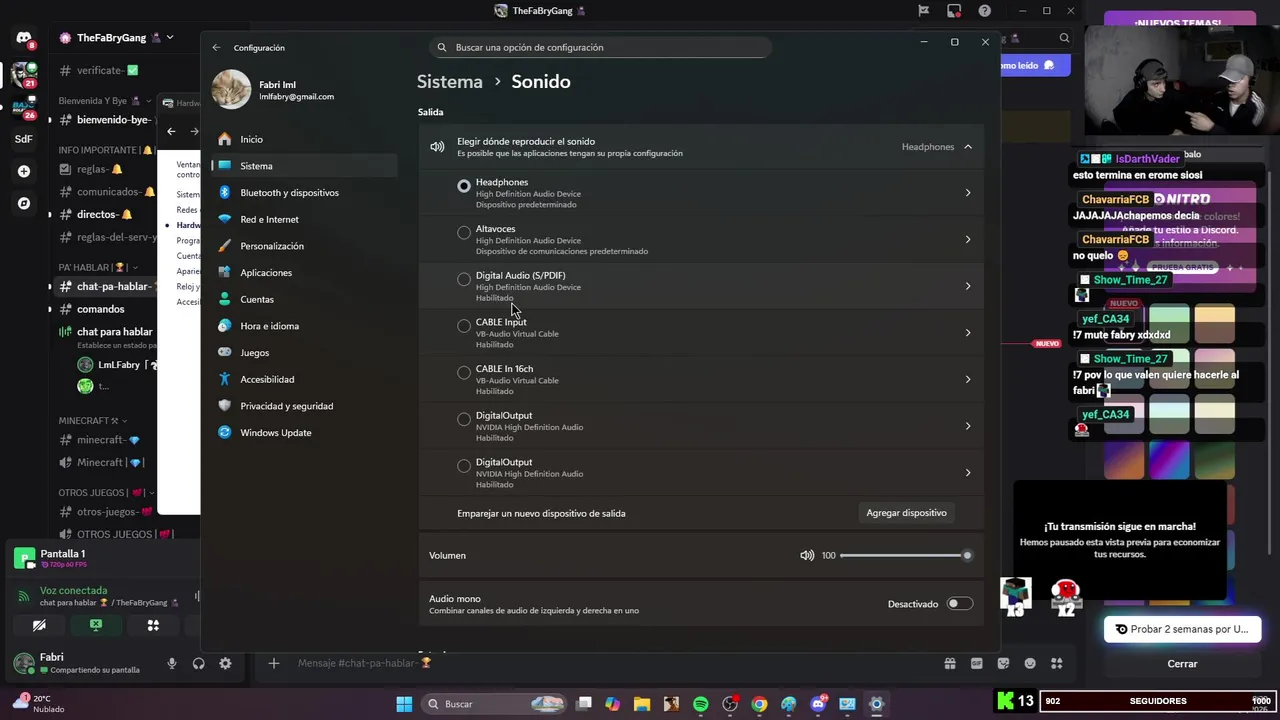Viewport: 1280px width, 720px height.
Task: Click Probar 2 semanas Nitro button
Action: pyautogui.click(x=1182, y=629)
